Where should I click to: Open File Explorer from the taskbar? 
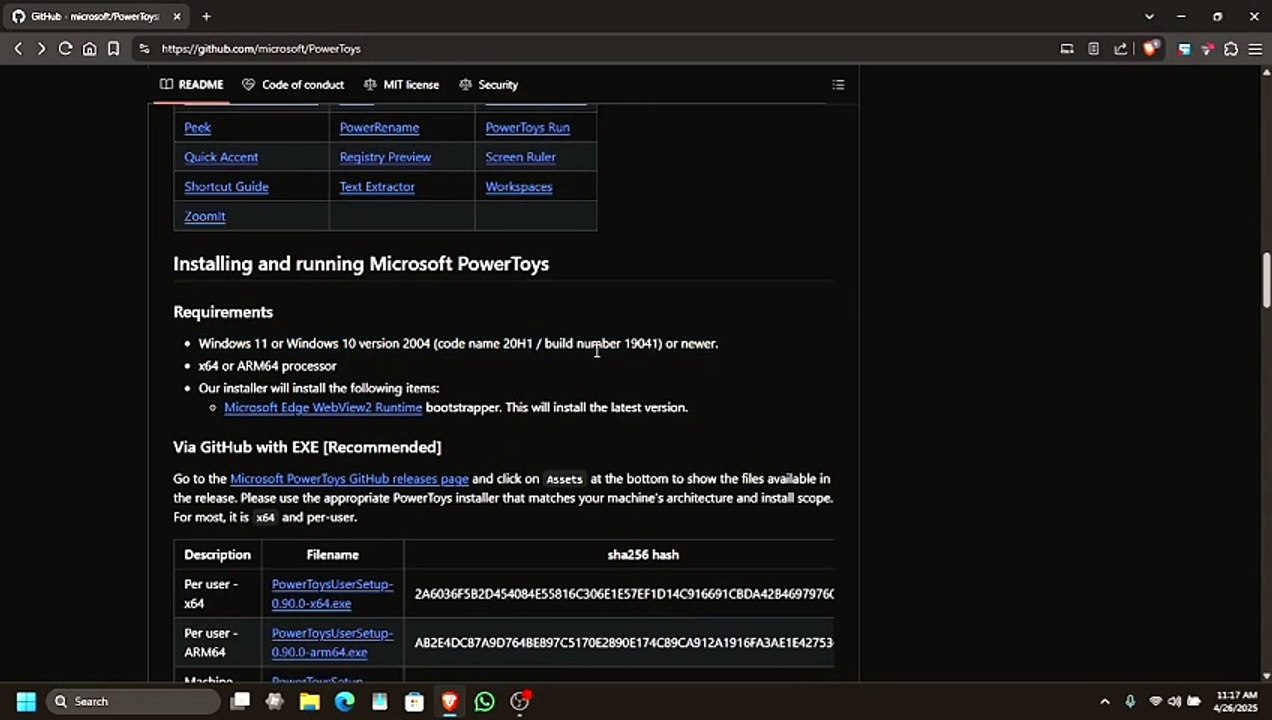[x=310, y=701]
